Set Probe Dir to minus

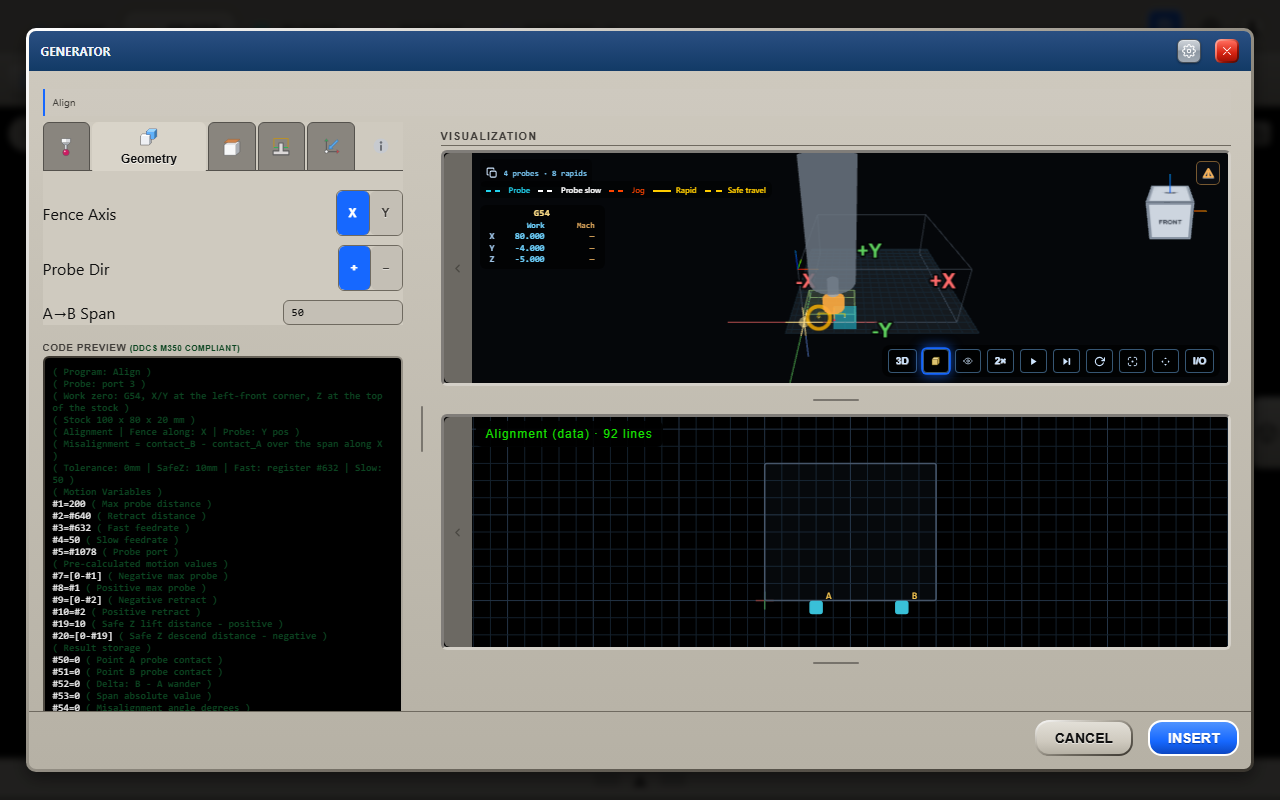(x=386, y=268)
